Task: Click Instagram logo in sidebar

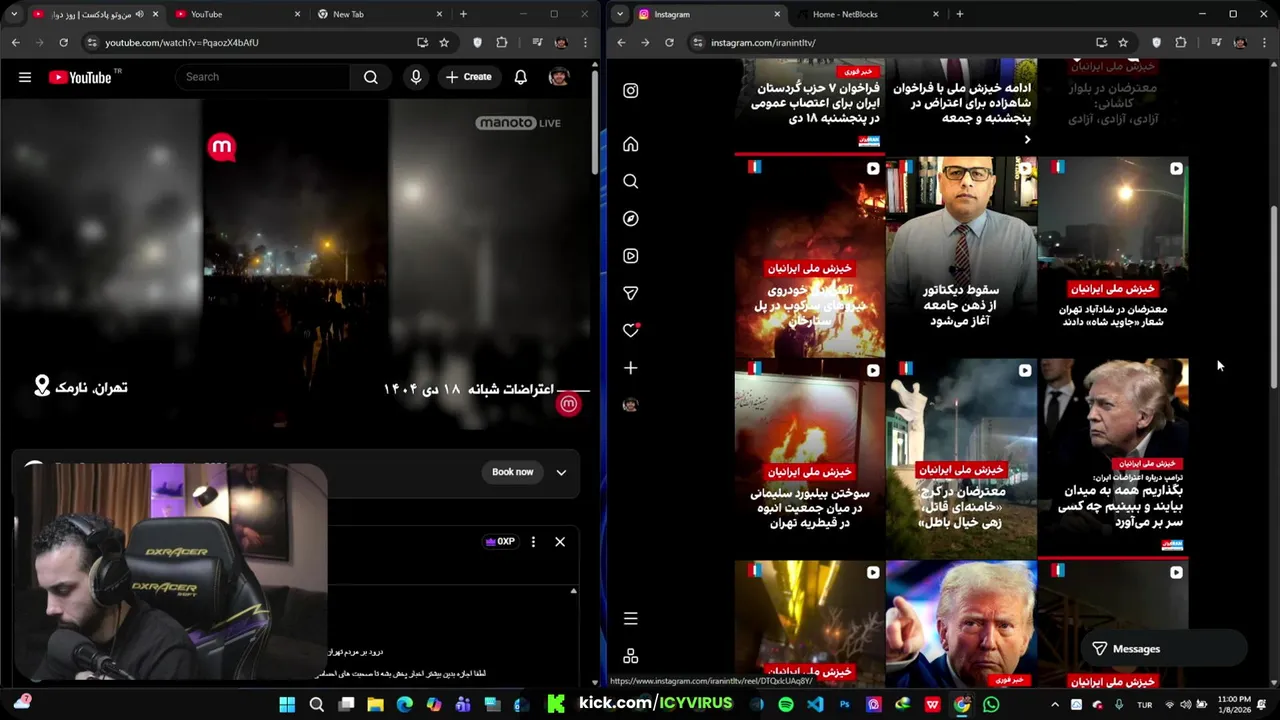Action: 631,90
